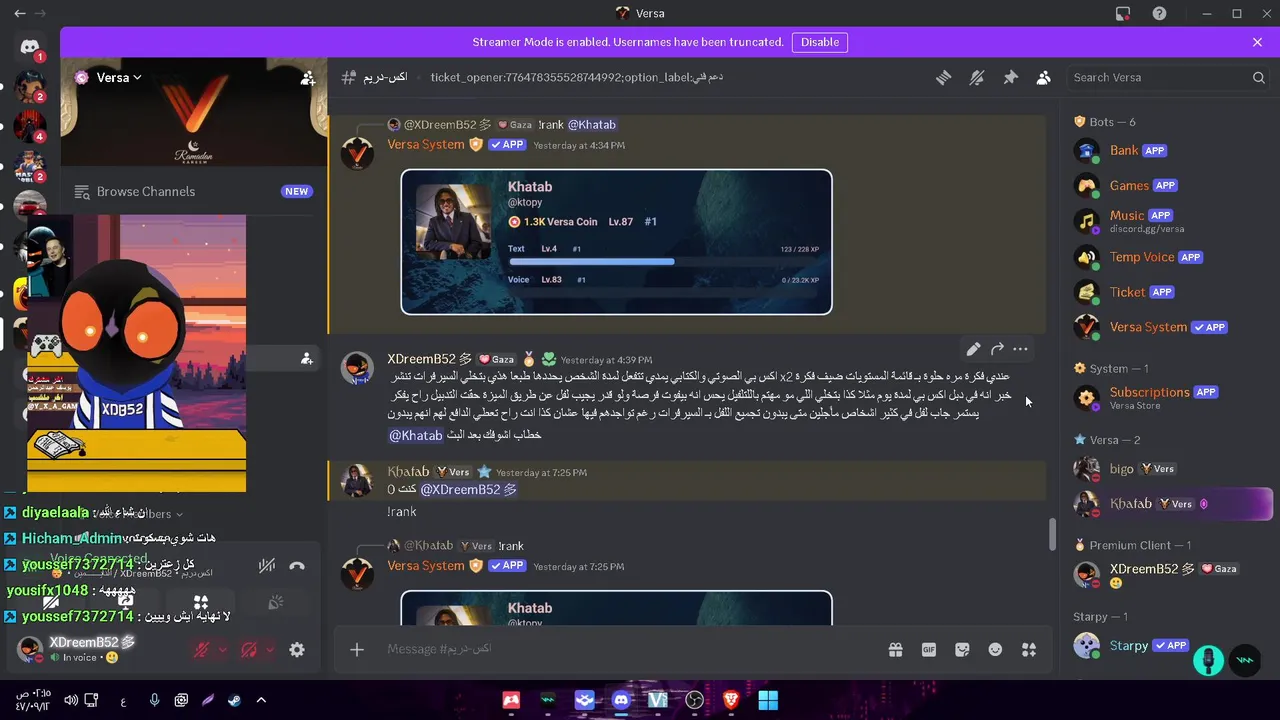
Task: Open the system volume control
Action: (71, 700)
